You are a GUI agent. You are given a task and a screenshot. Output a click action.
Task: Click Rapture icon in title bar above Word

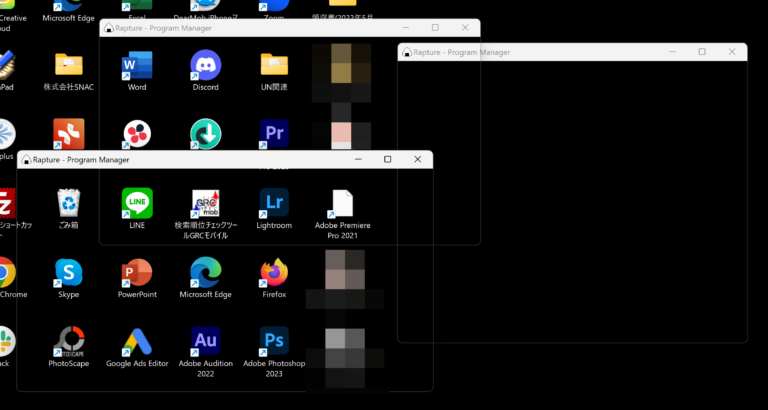pos(109,28)
